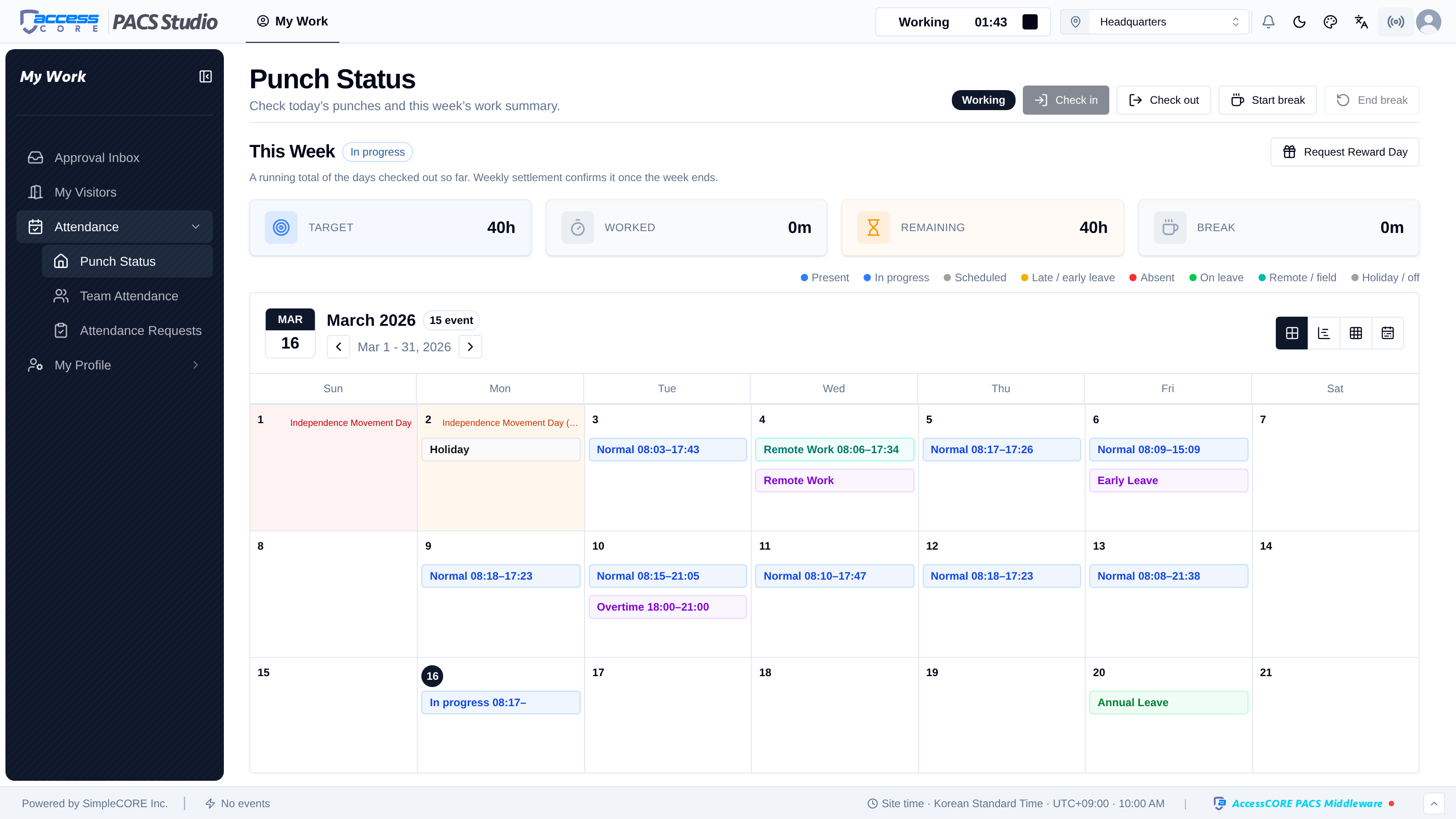Select the MAR 16 today date badge
1456x819 pixels.
290,333
